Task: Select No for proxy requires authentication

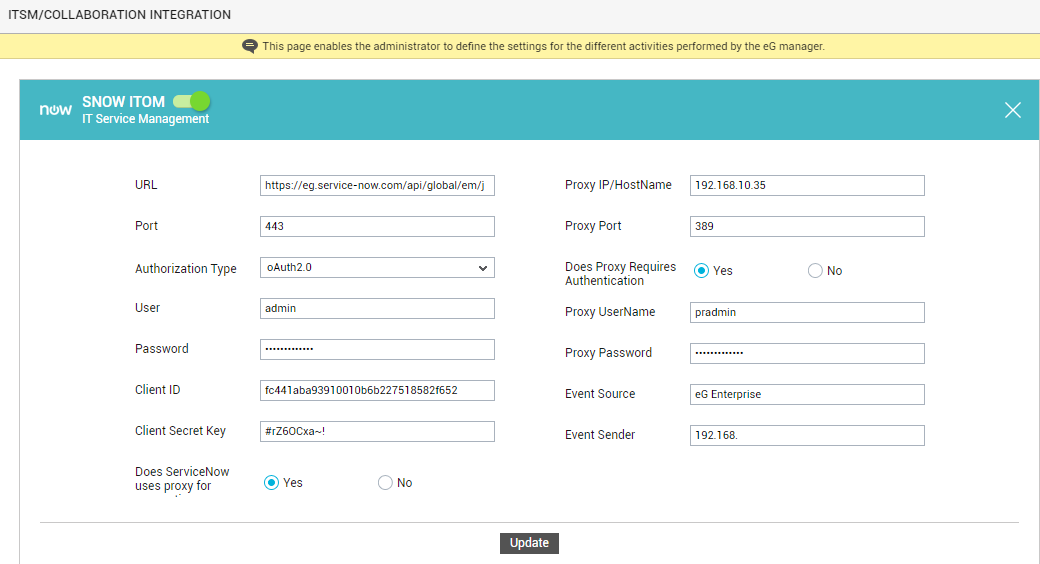Action: (815, 271)
